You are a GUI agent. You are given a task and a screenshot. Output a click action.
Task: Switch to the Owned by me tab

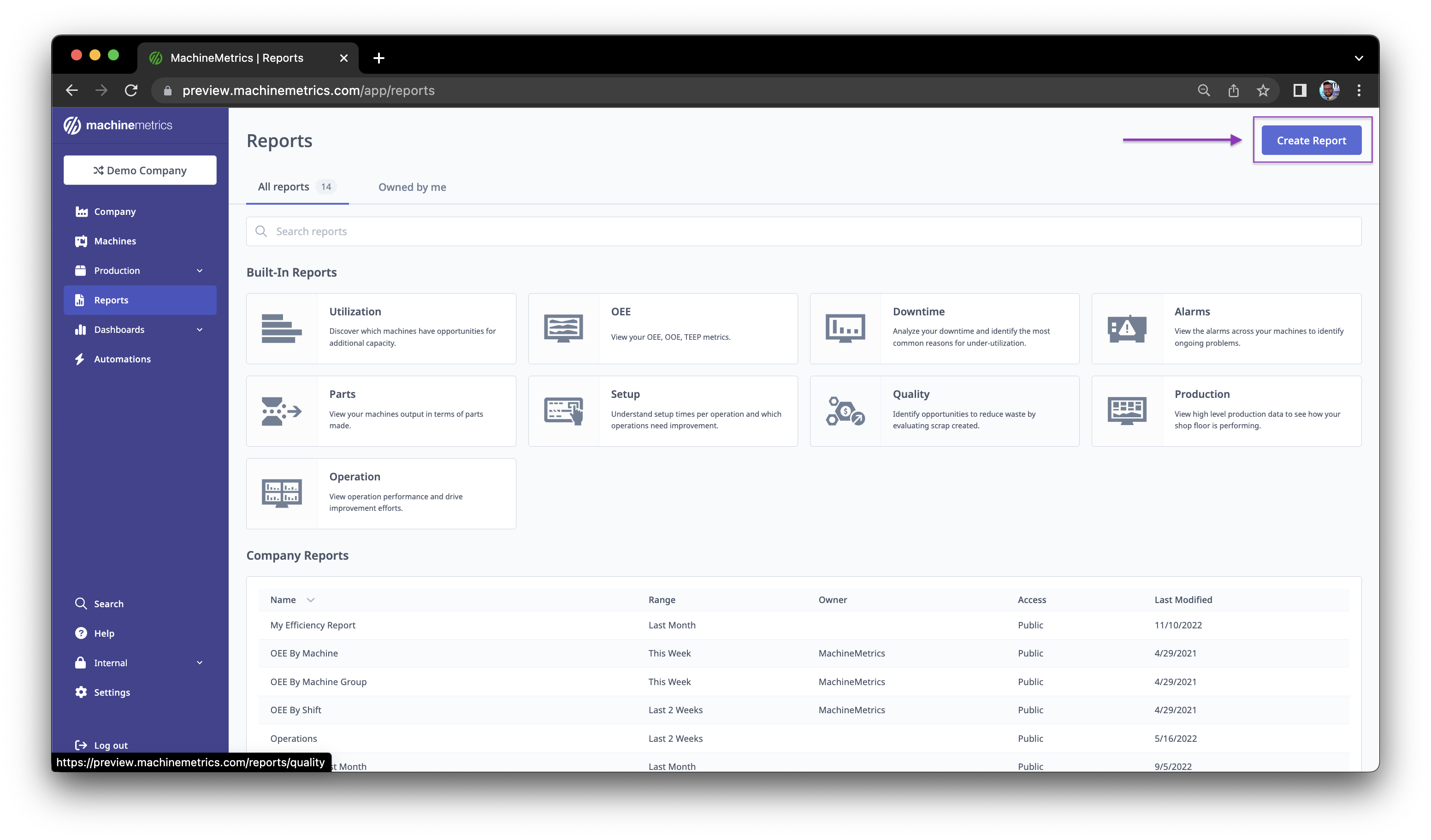click(412, 187)
